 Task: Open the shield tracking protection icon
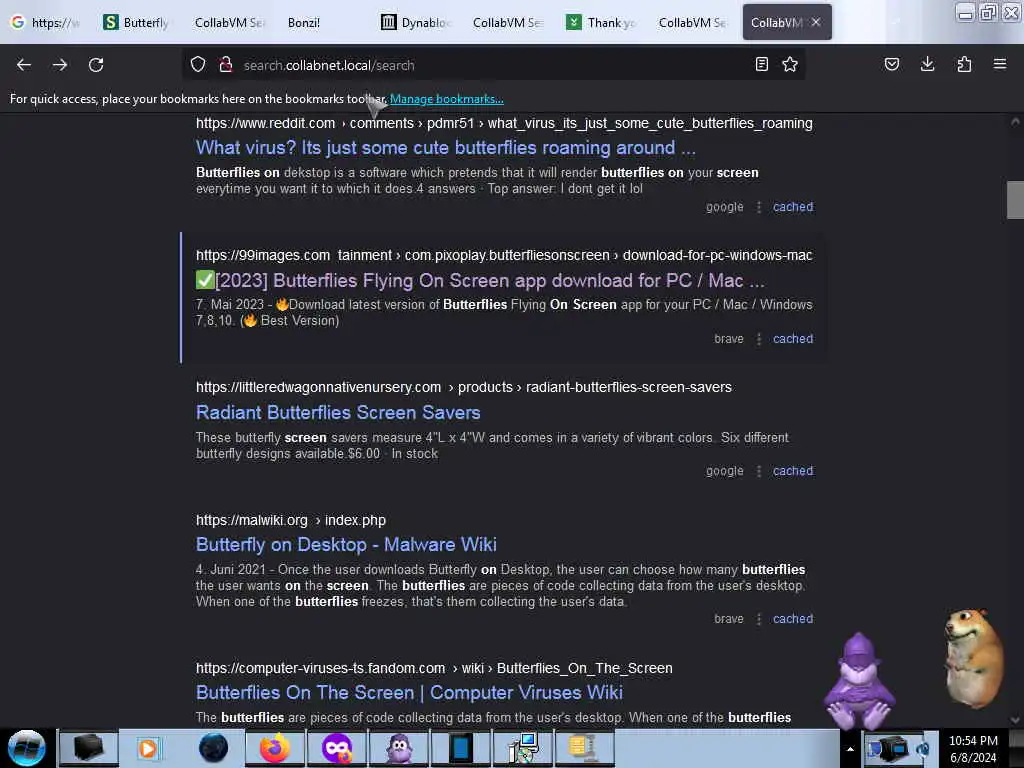(x=198, y=65)
